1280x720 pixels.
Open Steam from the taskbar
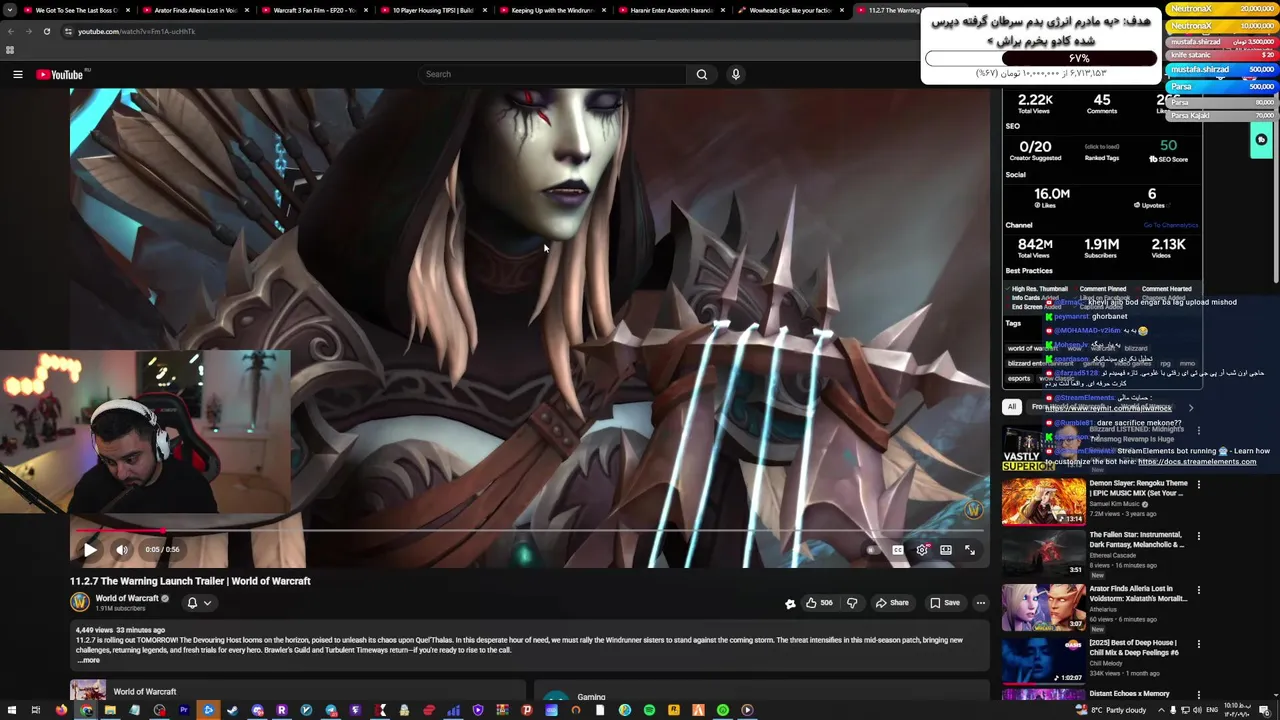tap(233, 710)
